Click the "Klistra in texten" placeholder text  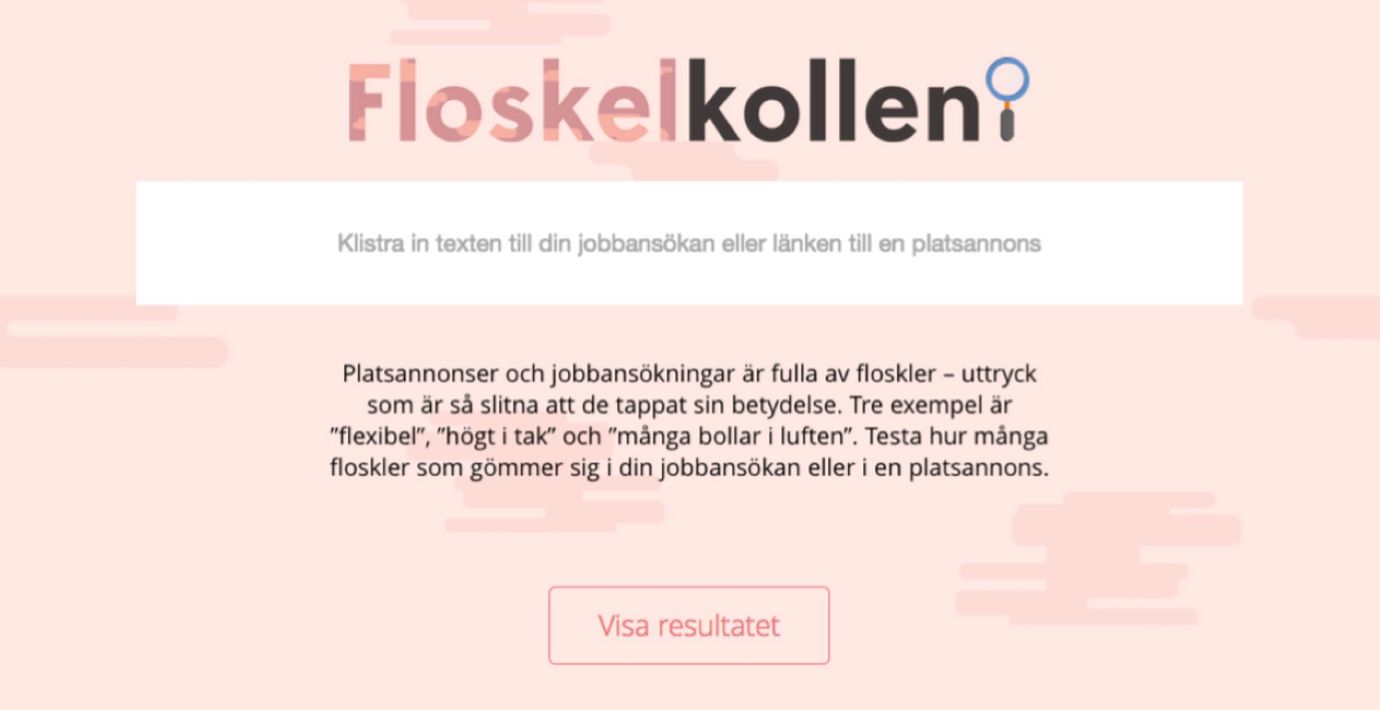(x=689, y=243)
